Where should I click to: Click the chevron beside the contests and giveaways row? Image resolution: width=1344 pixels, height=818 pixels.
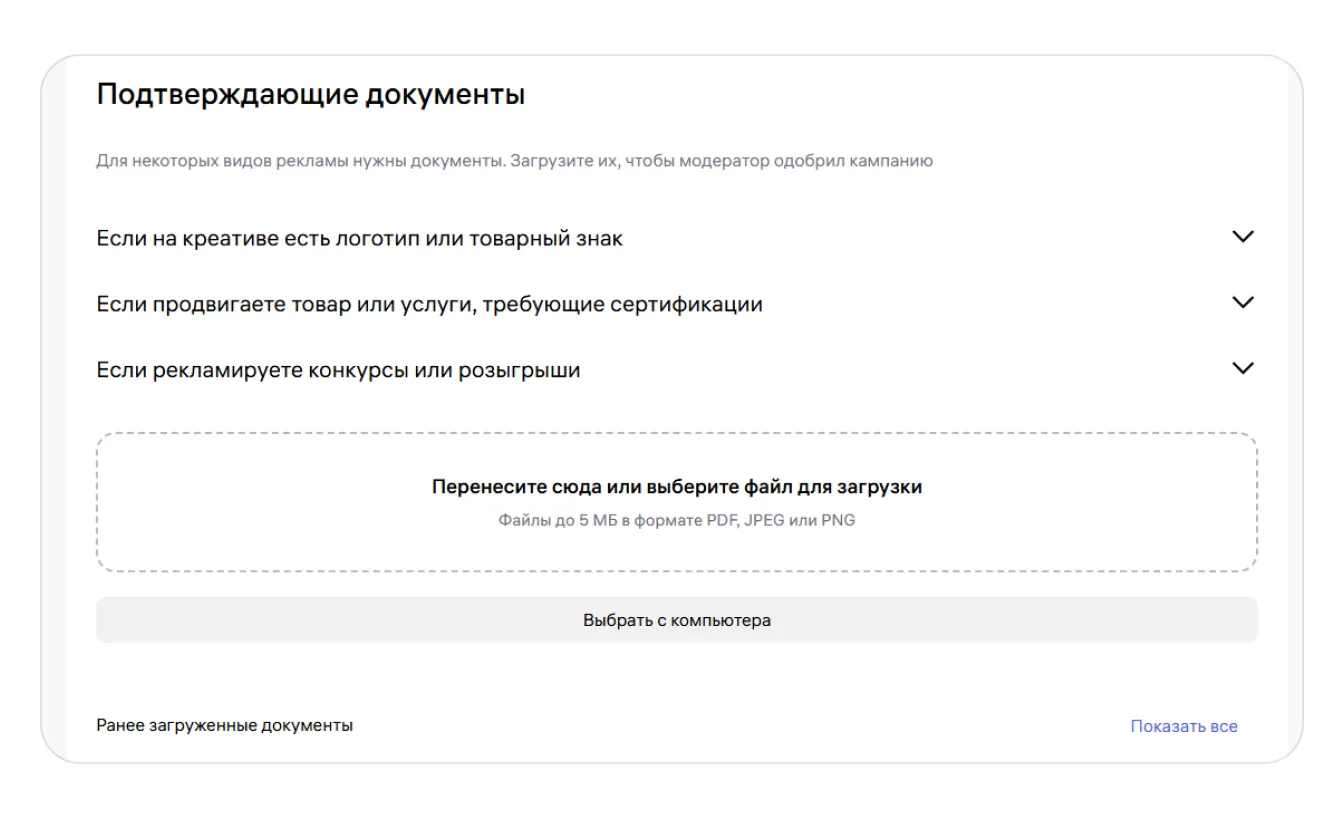(x=1242, y=368)
